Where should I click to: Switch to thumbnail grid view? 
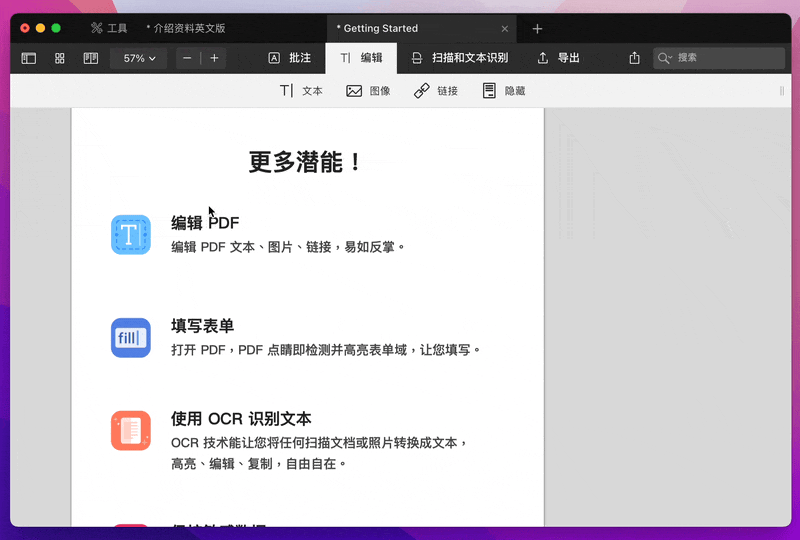coord(60,59)
